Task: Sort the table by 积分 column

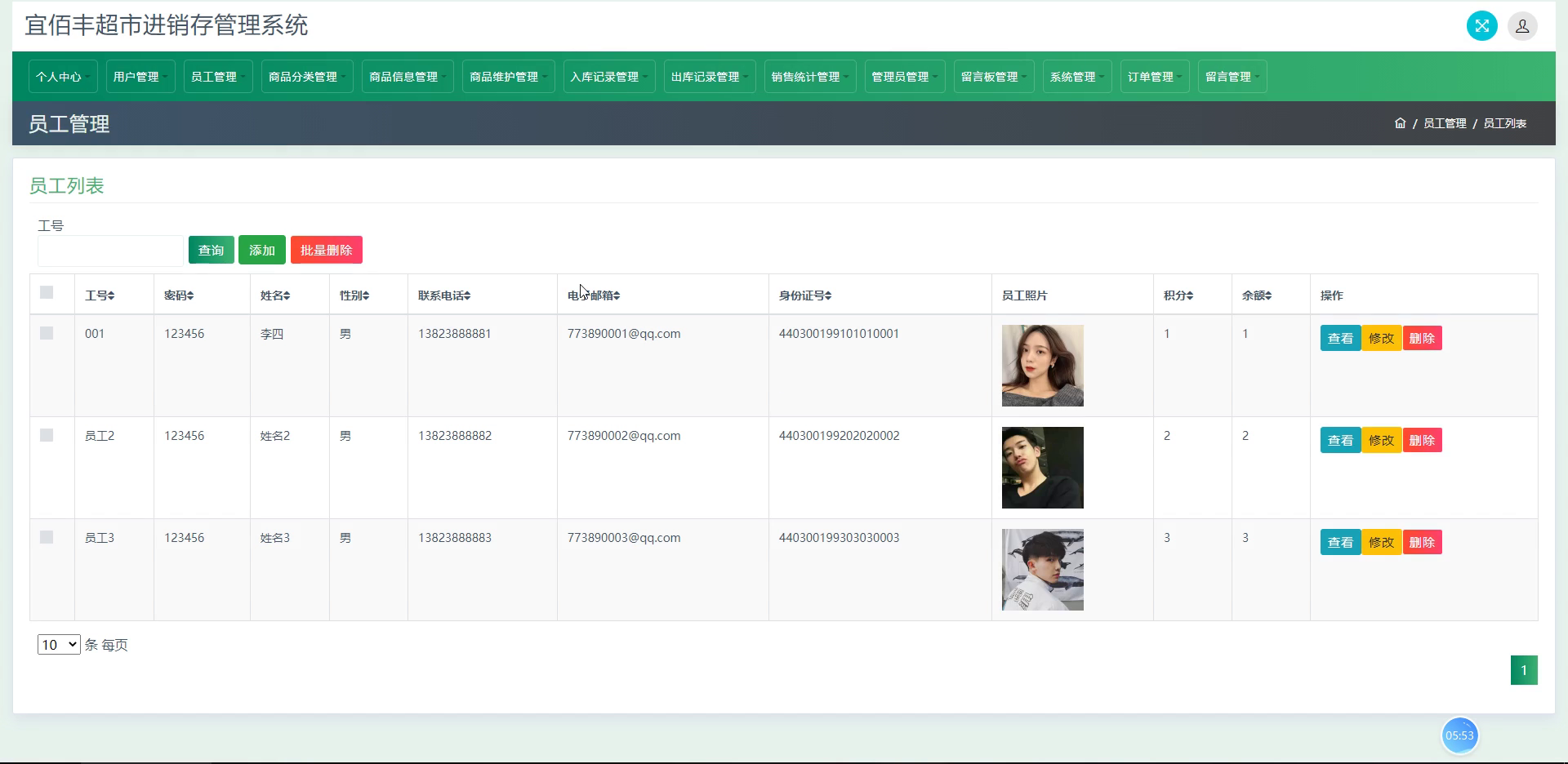Action: tap(1178, 295)
